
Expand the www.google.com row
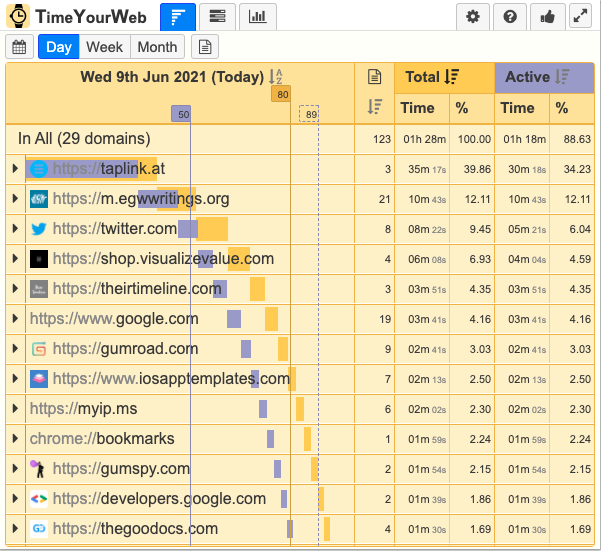tap(15, 318)
